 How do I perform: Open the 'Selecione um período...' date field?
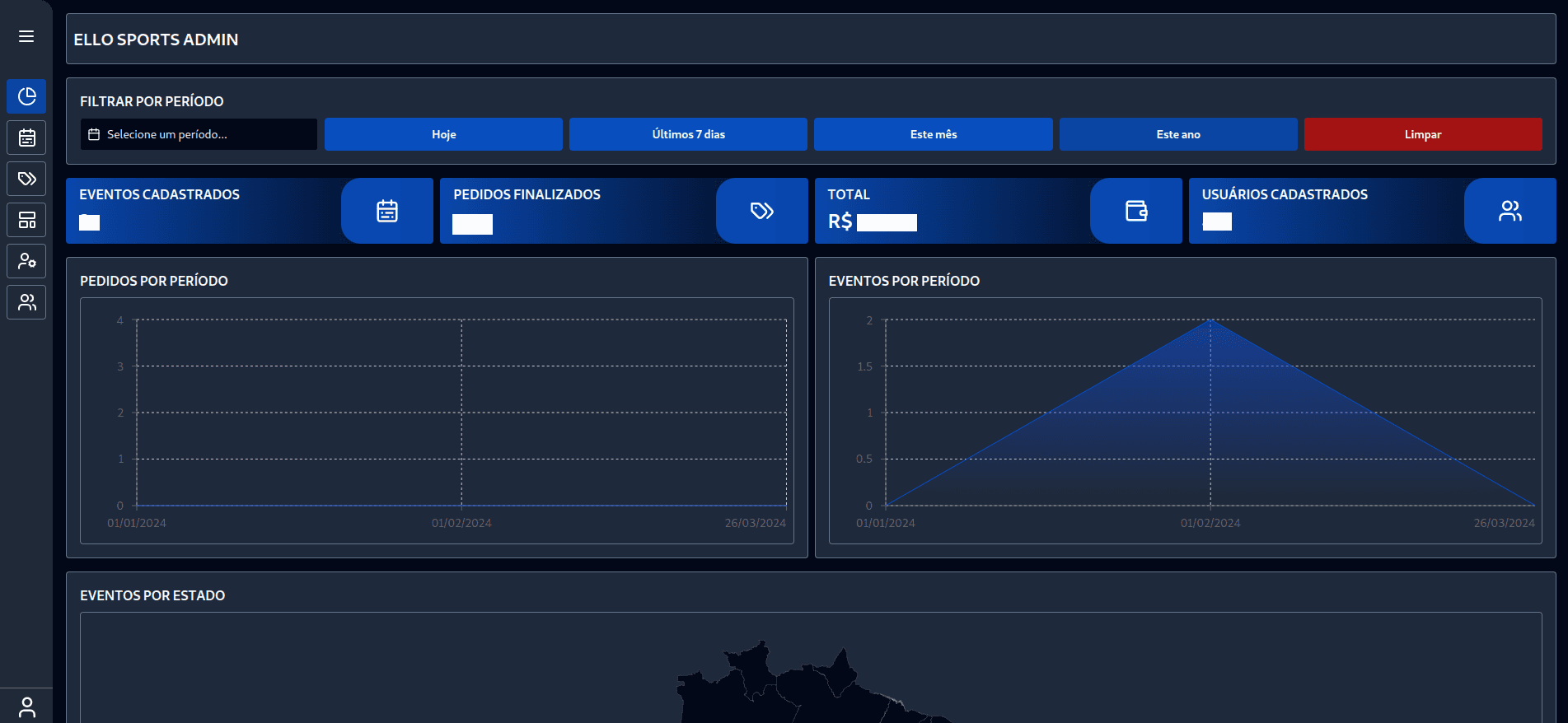click(199, 134)
